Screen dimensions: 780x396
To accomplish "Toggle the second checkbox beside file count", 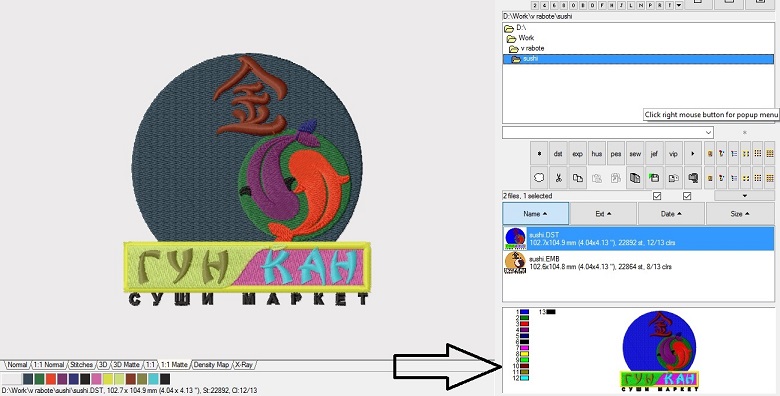I will [687, 196].
